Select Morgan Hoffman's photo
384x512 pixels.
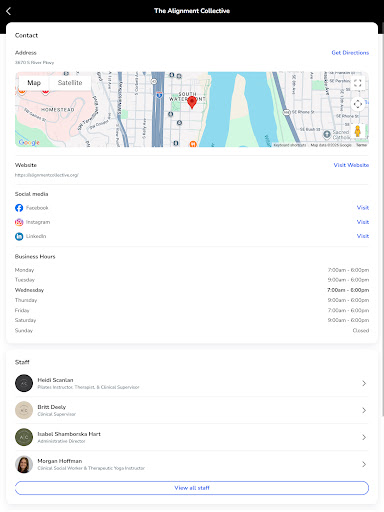pyautogui.click(x=24, y=464)
